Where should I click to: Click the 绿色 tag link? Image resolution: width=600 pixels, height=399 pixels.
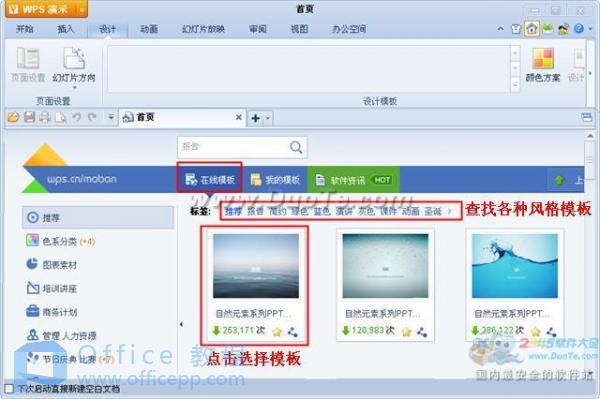click(x=300, y=211)
